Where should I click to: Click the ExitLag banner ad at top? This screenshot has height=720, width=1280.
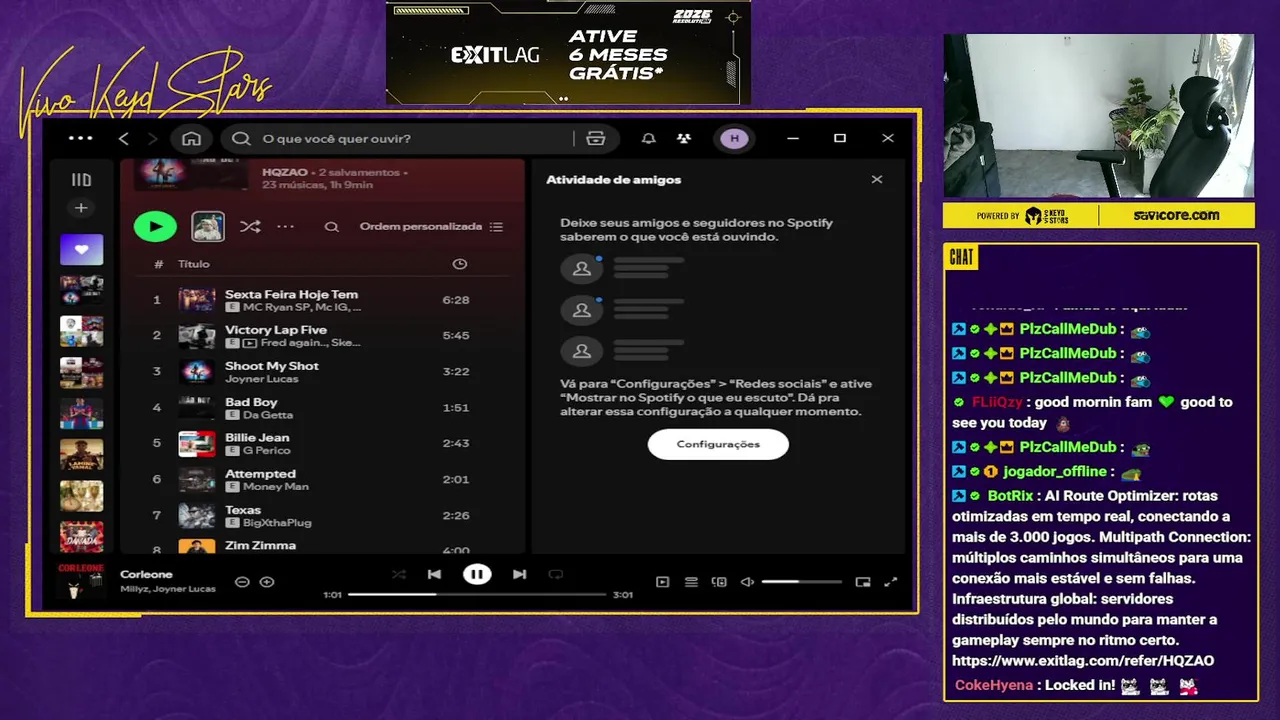point(568,52)
